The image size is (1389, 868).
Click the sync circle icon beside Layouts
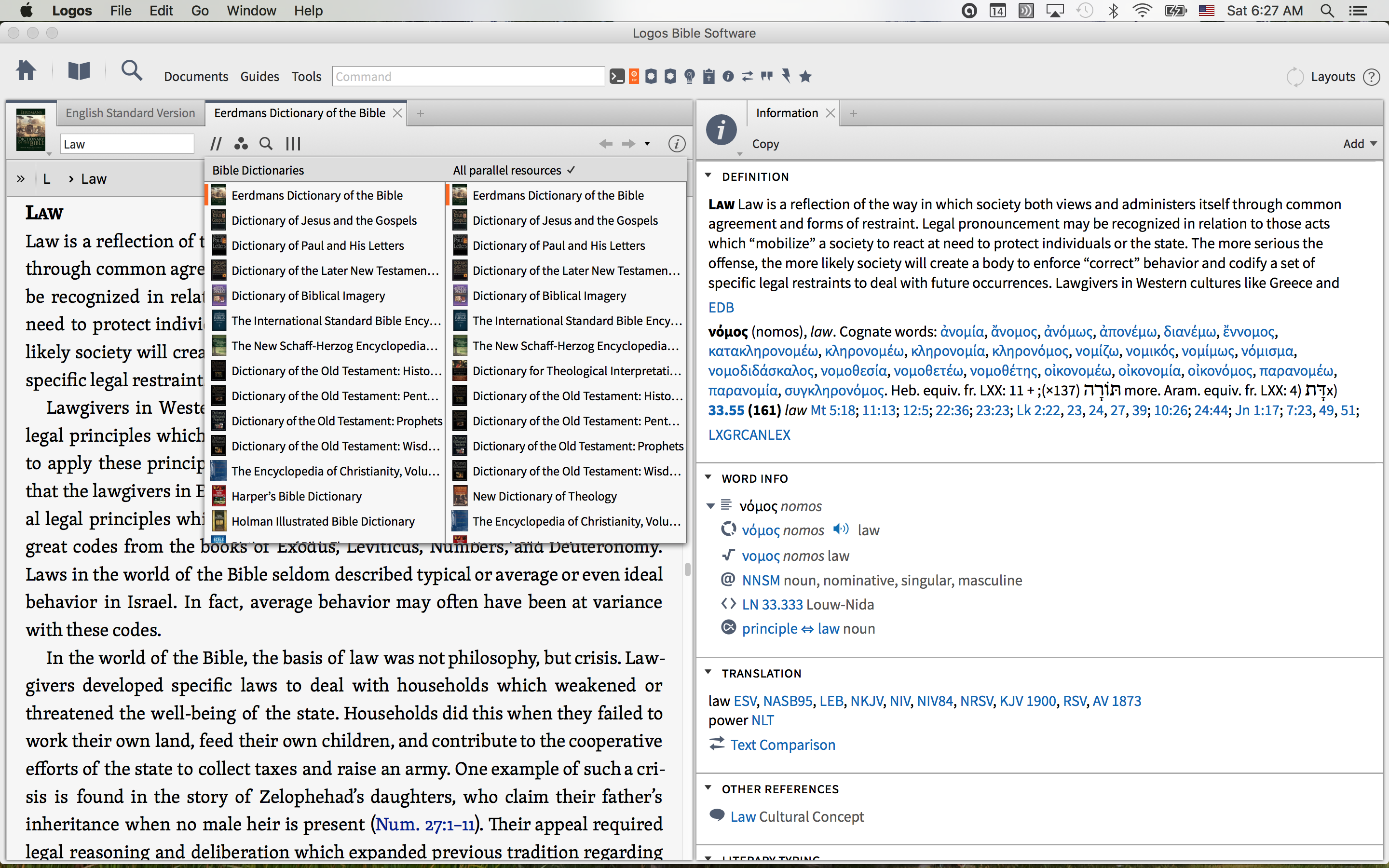(x=1294, y=77)
